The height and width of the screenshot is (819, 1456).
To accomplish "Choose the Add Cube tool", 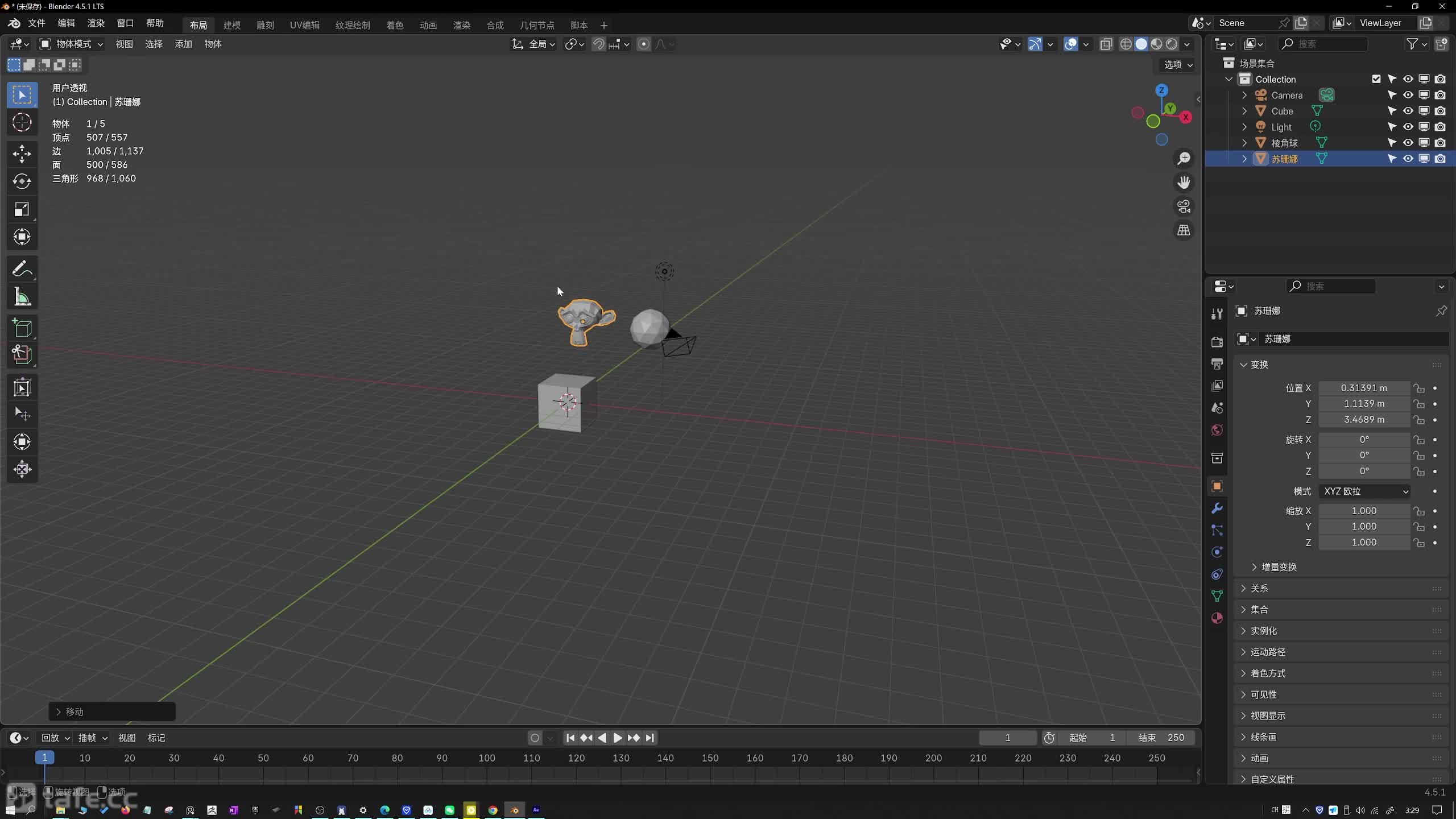I will (x=22, y=328).
